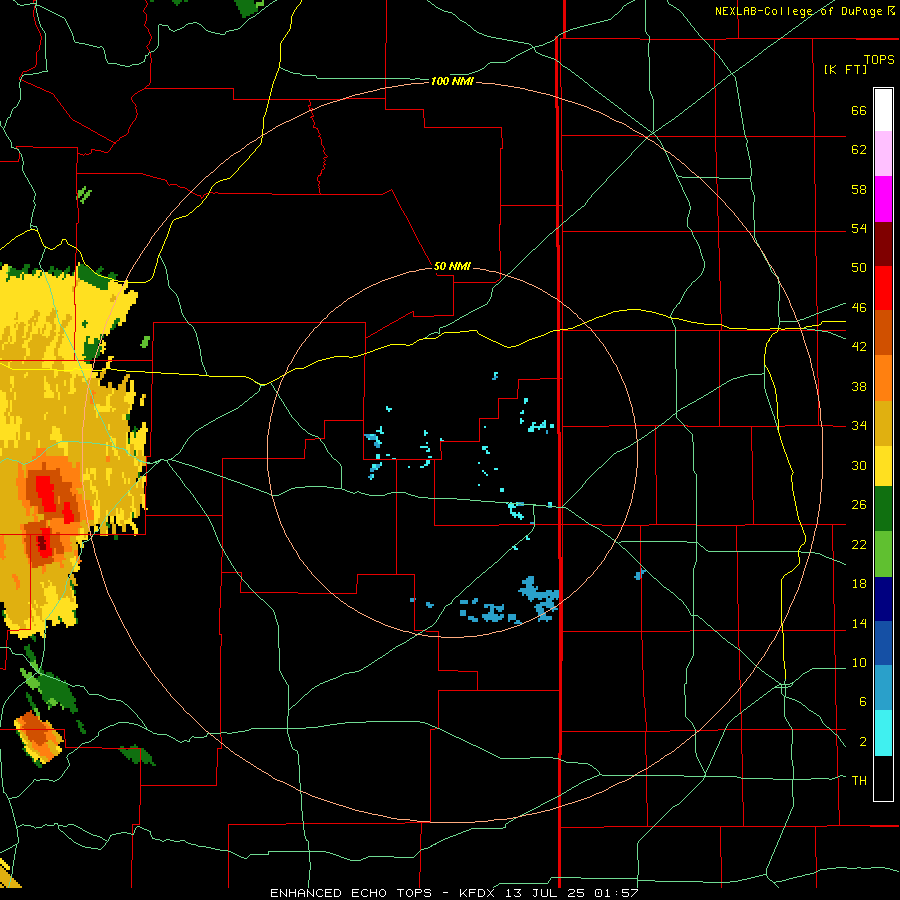Click the bright red 50 kft legend swatch
Viewport: 900px width, 900px height.
click(x=883, y=288)
